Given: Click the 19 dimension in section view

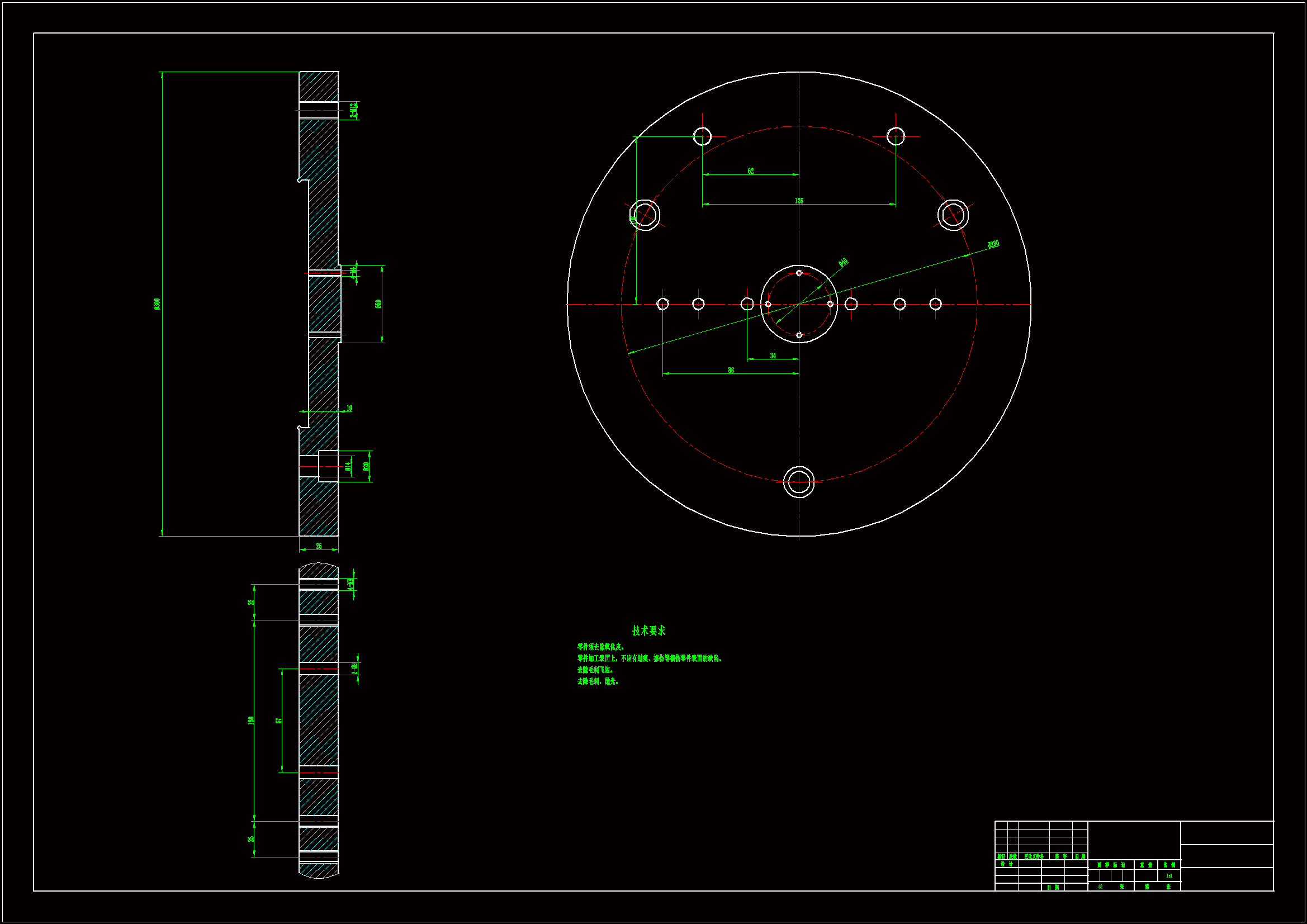Looking at the screenshot, I should (x=349, y=408).
